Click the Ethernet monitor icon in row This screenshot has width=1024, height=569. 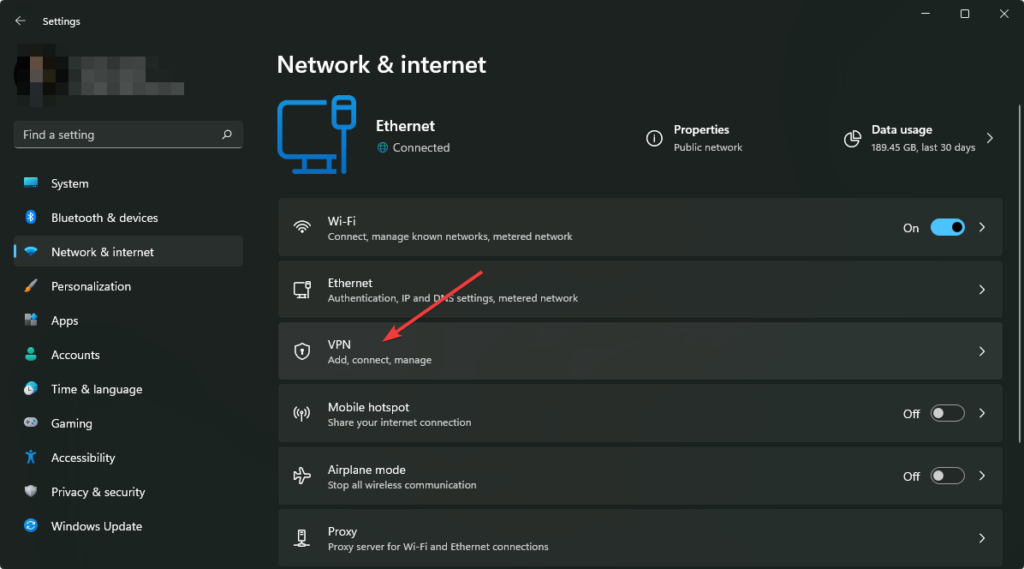tap(302, 289)
